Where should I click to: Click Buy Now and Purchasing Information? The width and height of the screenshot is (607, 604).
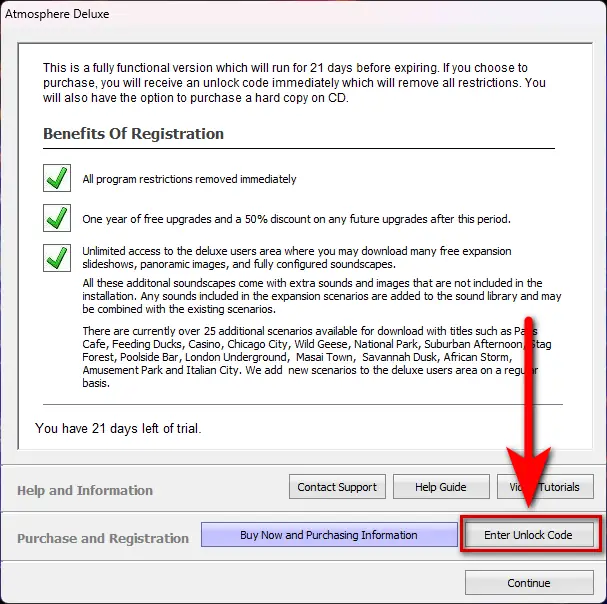click(329, 535)
